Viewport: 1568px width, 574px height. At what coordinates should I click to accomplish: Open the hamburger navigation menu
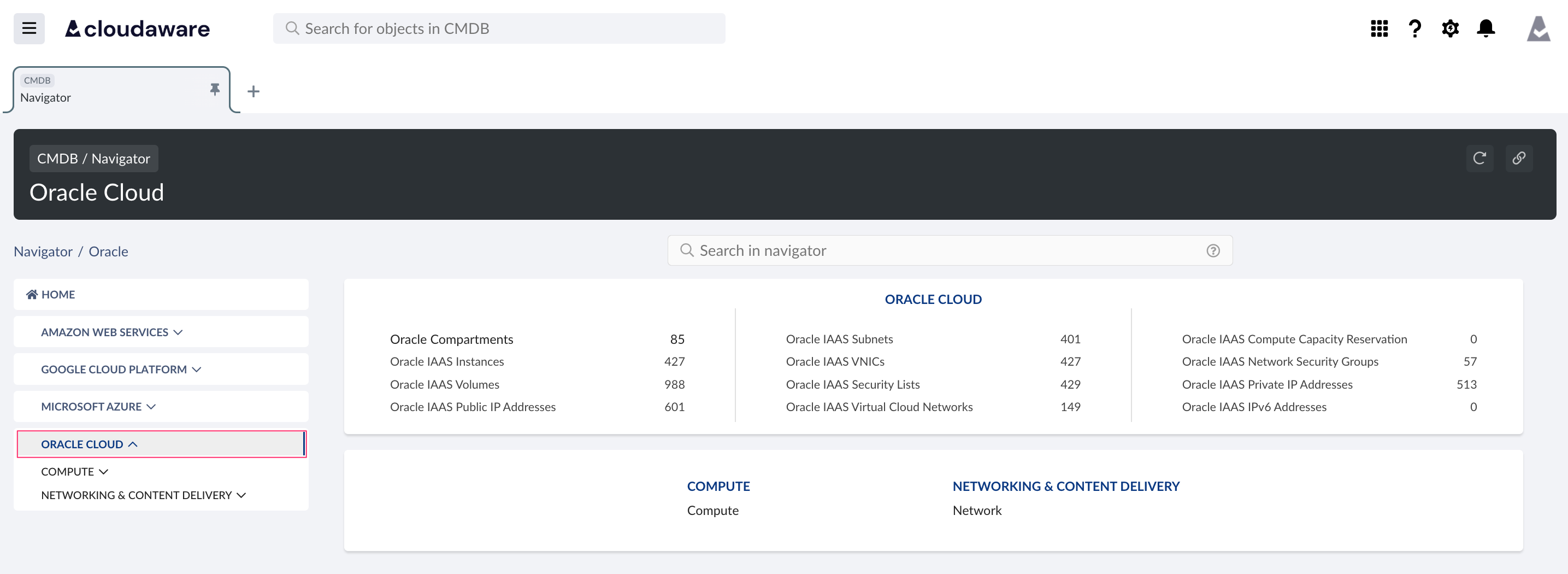(28, 28)
